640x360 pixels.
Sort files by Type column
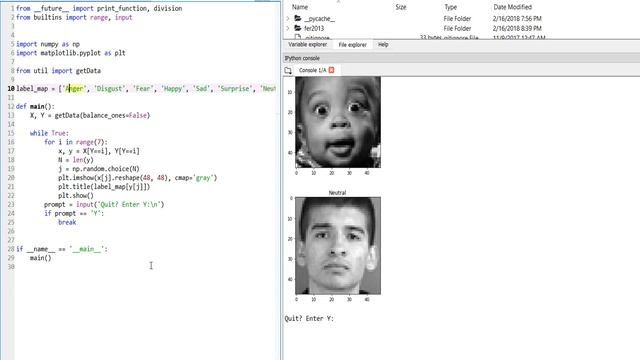[x=451, y=7]
